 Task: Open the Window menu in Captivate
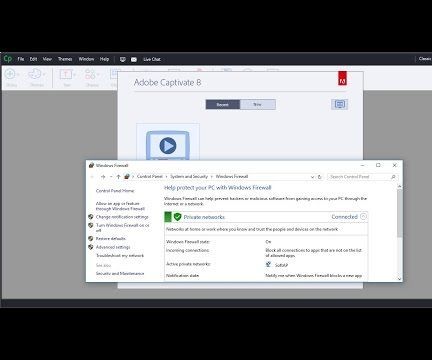[86, 59]
